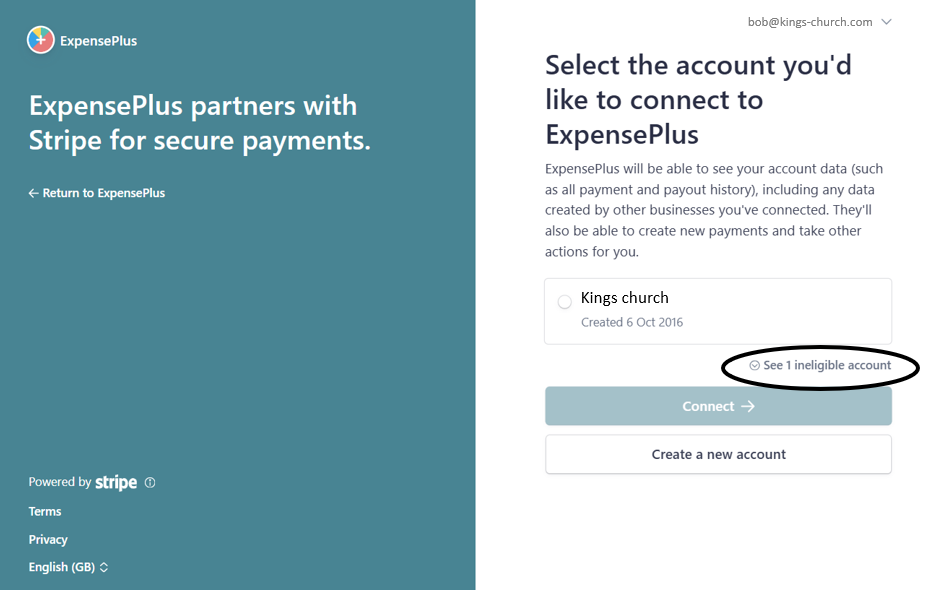Open the English (GB) language selector
The width and height of the screenshot is (939, 602).
tap(68, 567)
